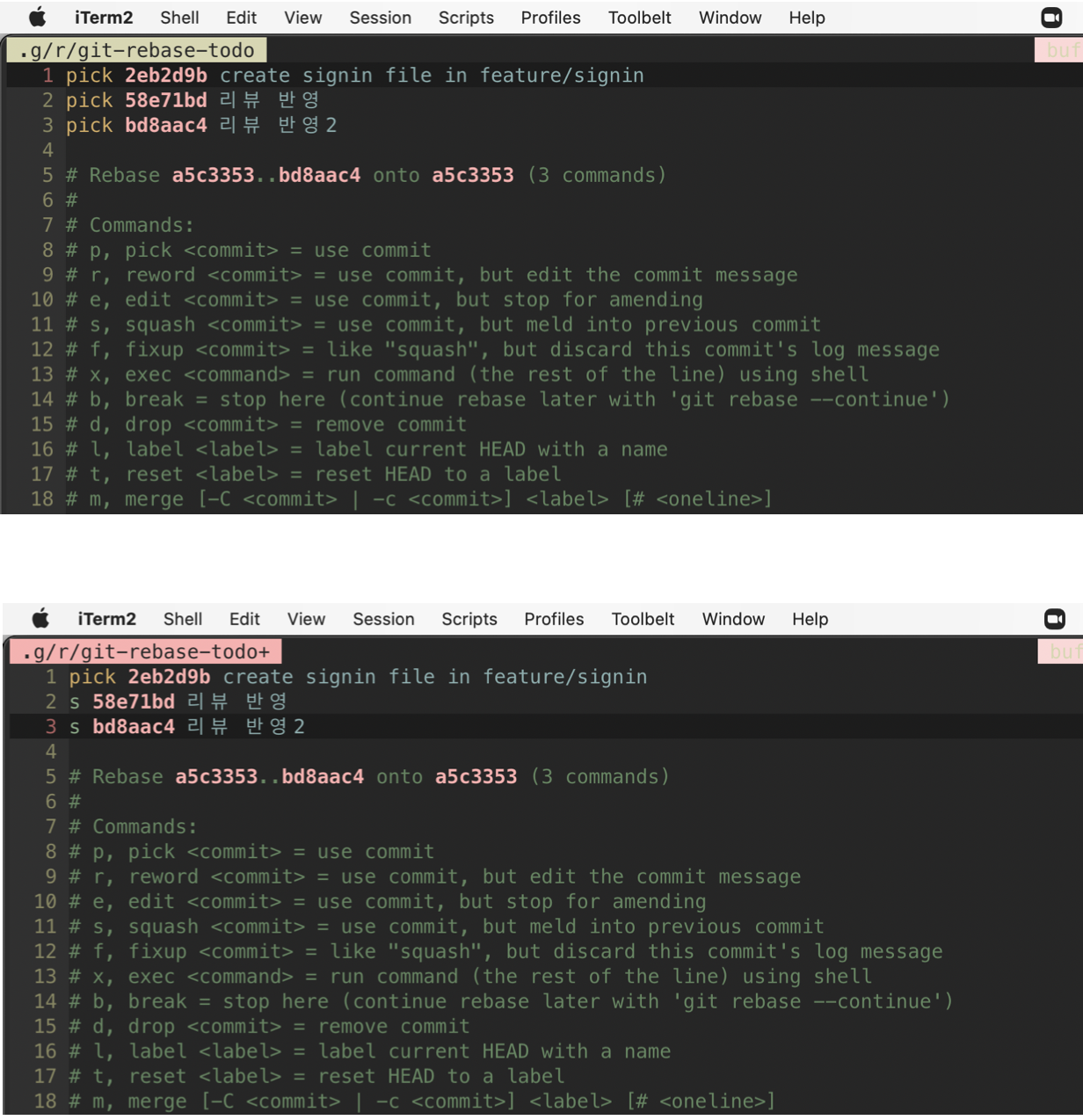The width and height of the screenshot is (1083, 1120).
Task: Click the 'drop <commit>' comment in upper editor
Action: [266, 425]
